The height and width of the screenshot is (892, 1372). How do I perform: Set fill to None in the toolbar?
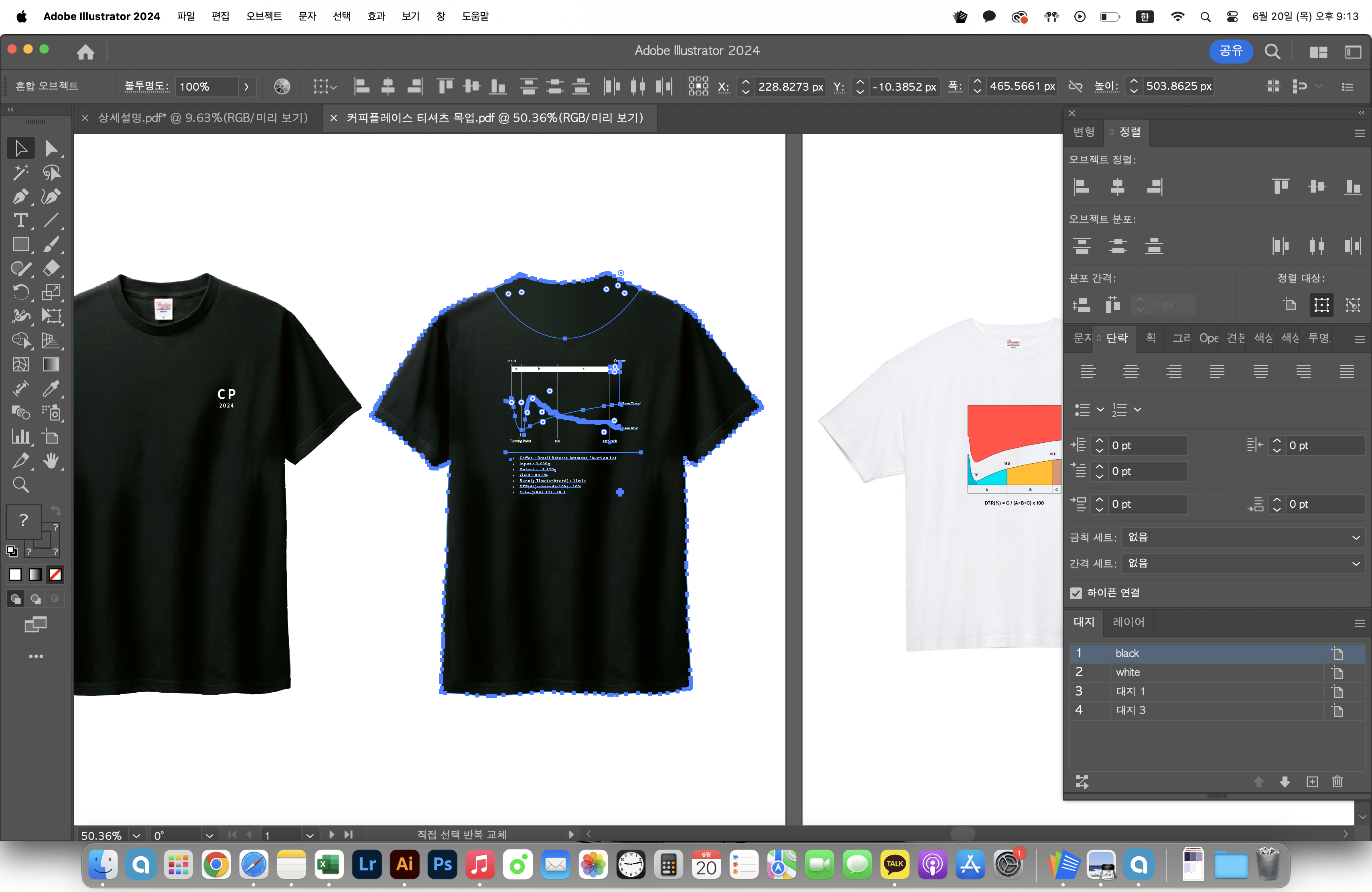point(55,574)
